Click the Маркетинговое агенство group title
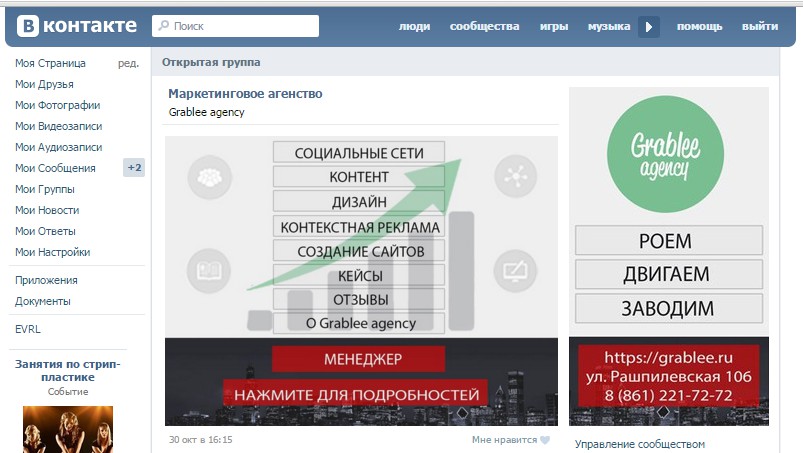 pos(245,94)
